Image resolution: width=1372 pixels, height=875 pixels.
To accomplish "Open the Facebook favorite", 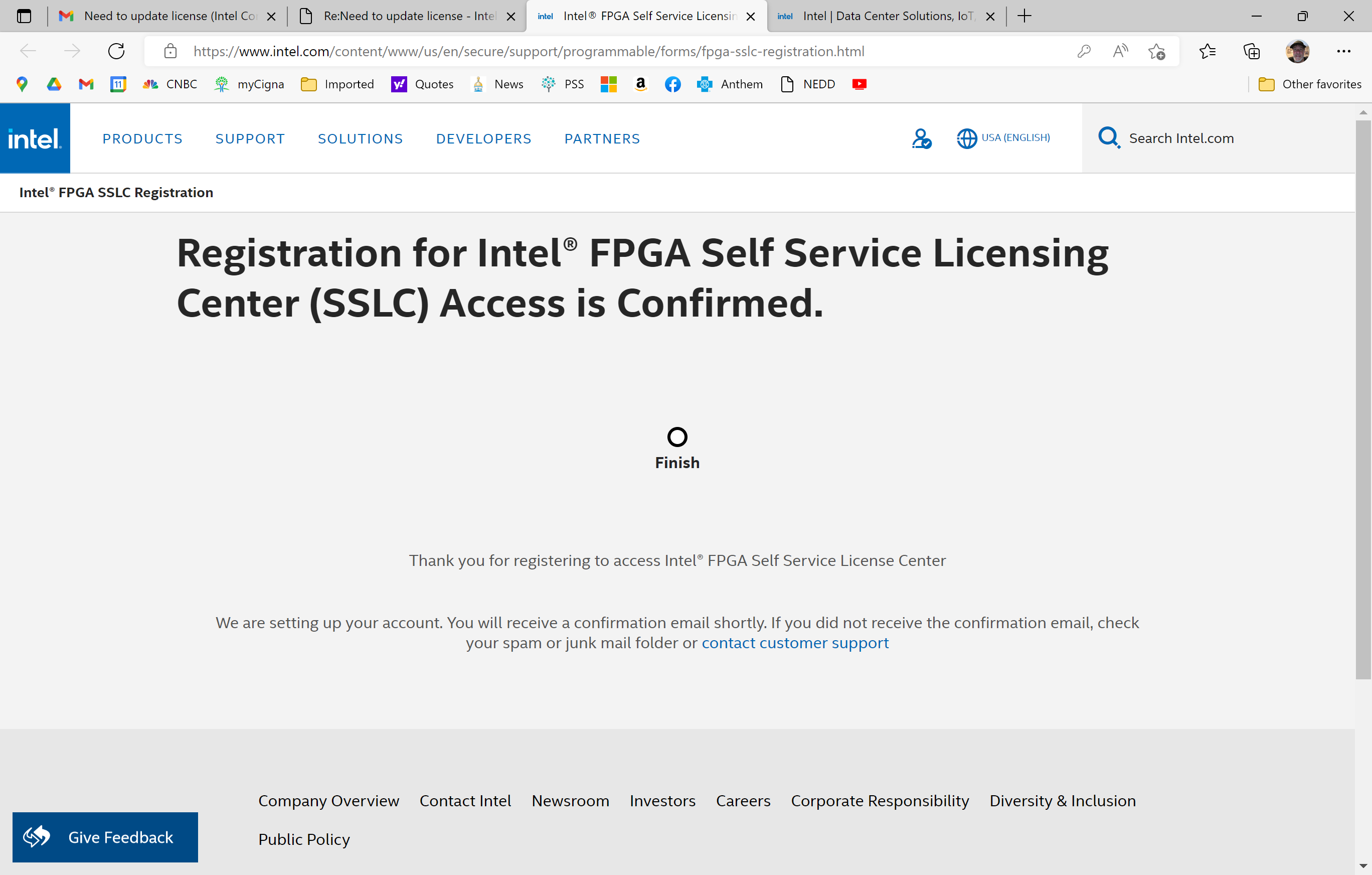I will (x=672, y=84).
